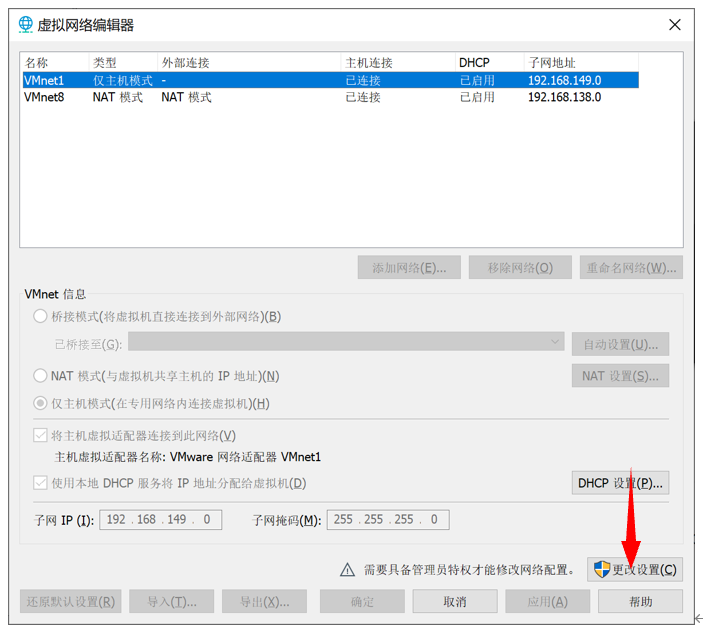This screenshot has height=636, width=703.
Task: Click the 名称 column header
Action: [56, 62]
